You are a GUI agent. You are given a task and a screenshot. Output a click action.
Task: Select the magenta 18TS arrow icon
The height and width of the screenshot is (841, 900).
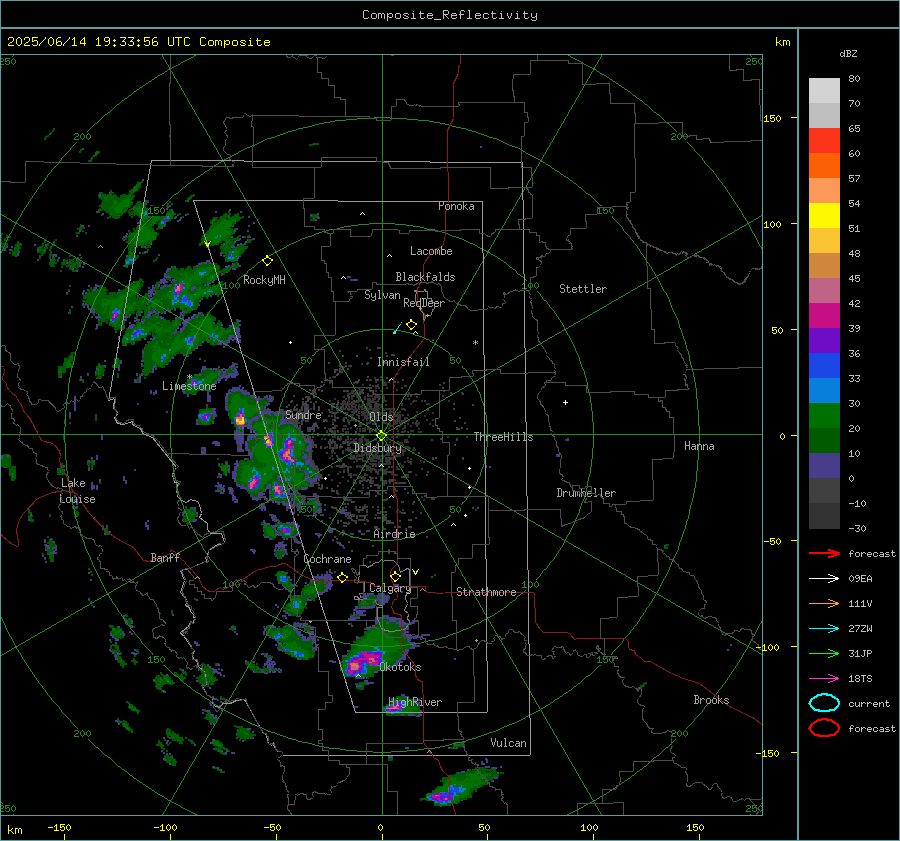pyautogui.click(x=824, y=679)
